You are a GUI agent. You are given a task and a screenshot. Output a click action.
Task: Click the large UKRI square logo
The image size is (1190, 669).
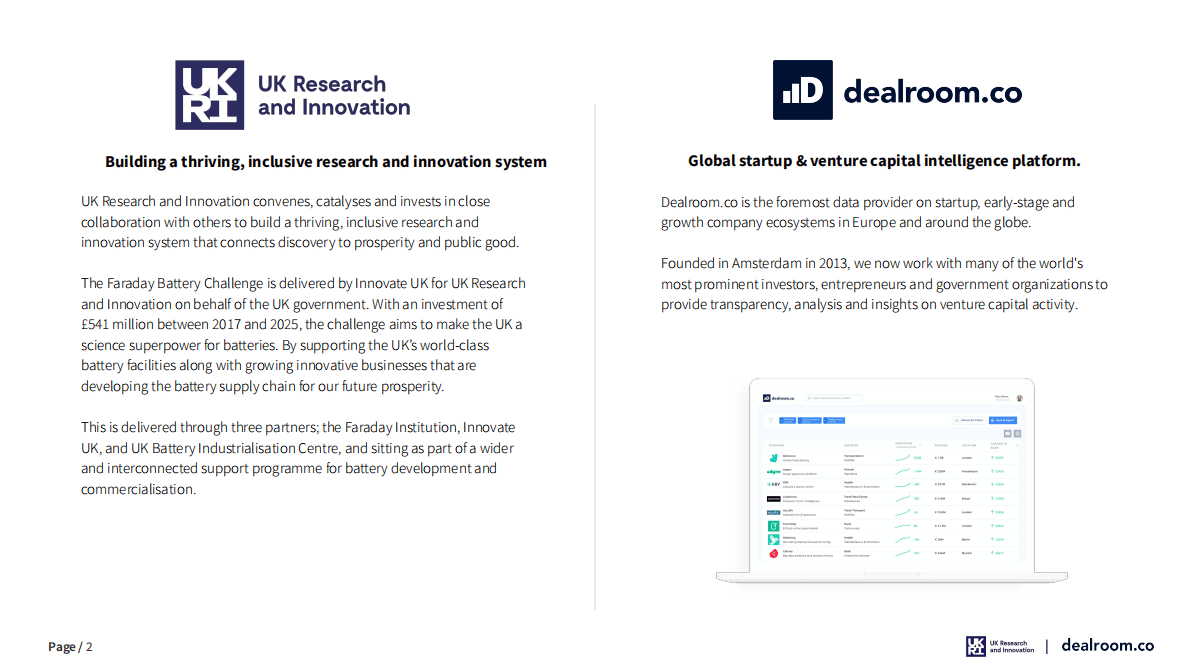tap(209, 95)
